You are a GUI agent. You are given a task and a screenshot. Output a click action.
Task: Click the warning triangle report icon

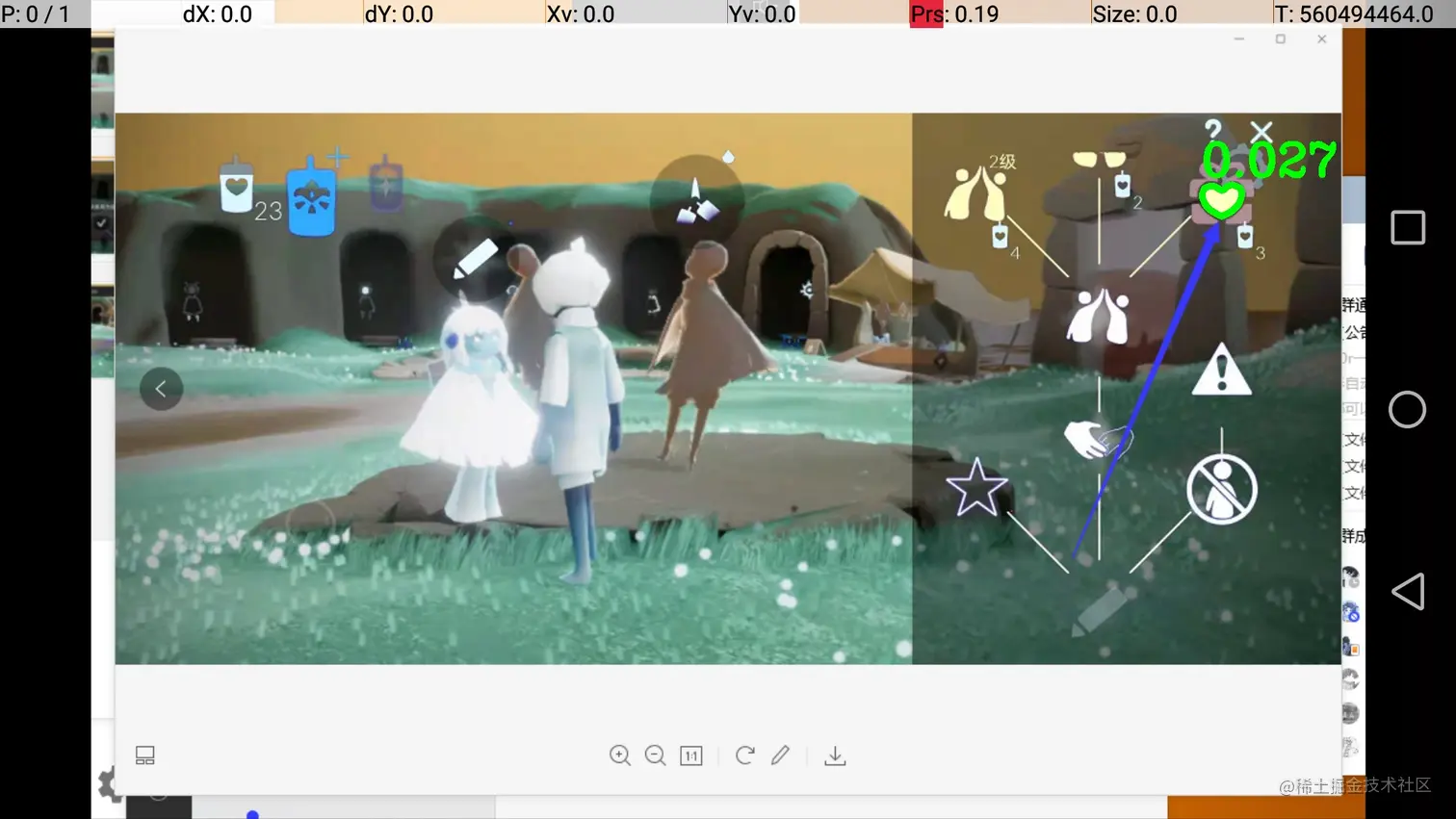tap(1222, 370)
